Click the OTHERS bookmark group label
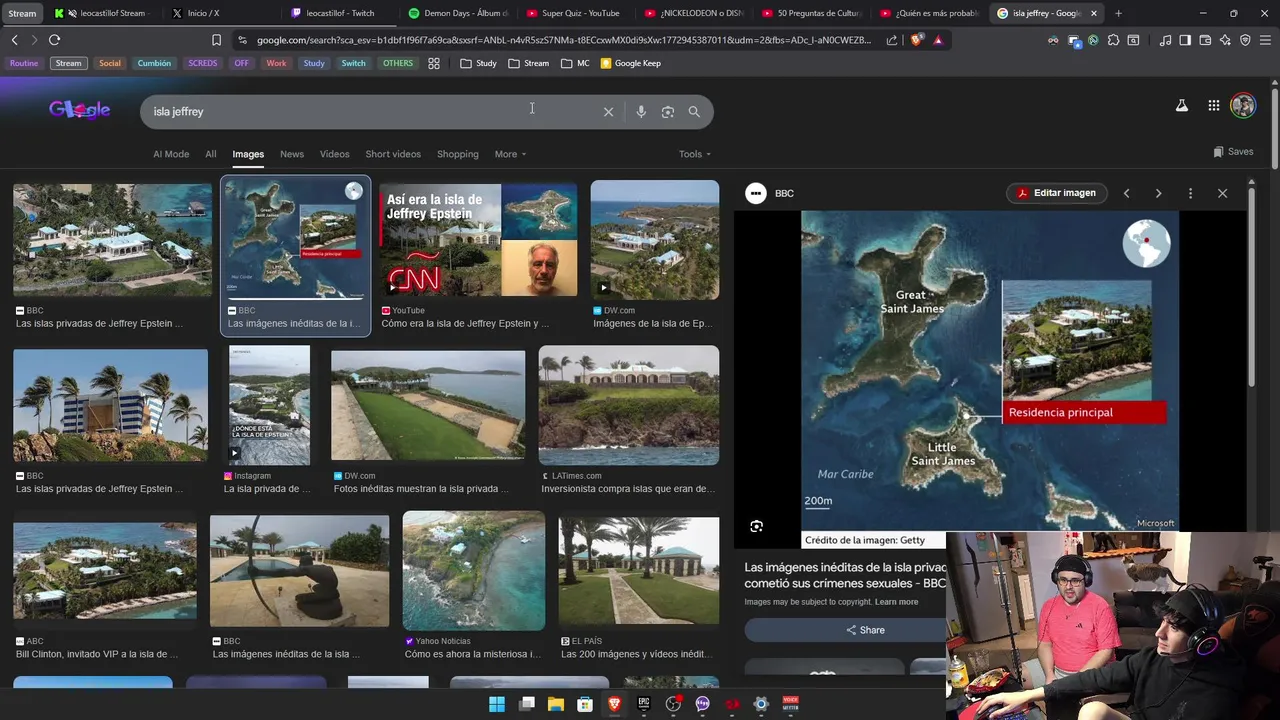The image size is (1280, 720). pyautogui.click(x=397, y=63)
